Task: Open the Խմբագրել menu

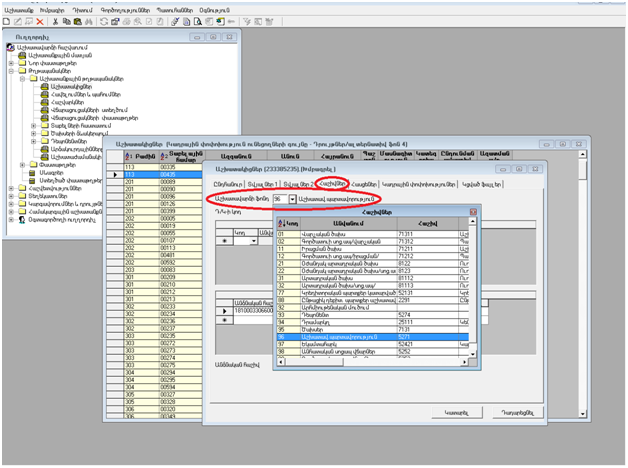Action: pos(53,7)
